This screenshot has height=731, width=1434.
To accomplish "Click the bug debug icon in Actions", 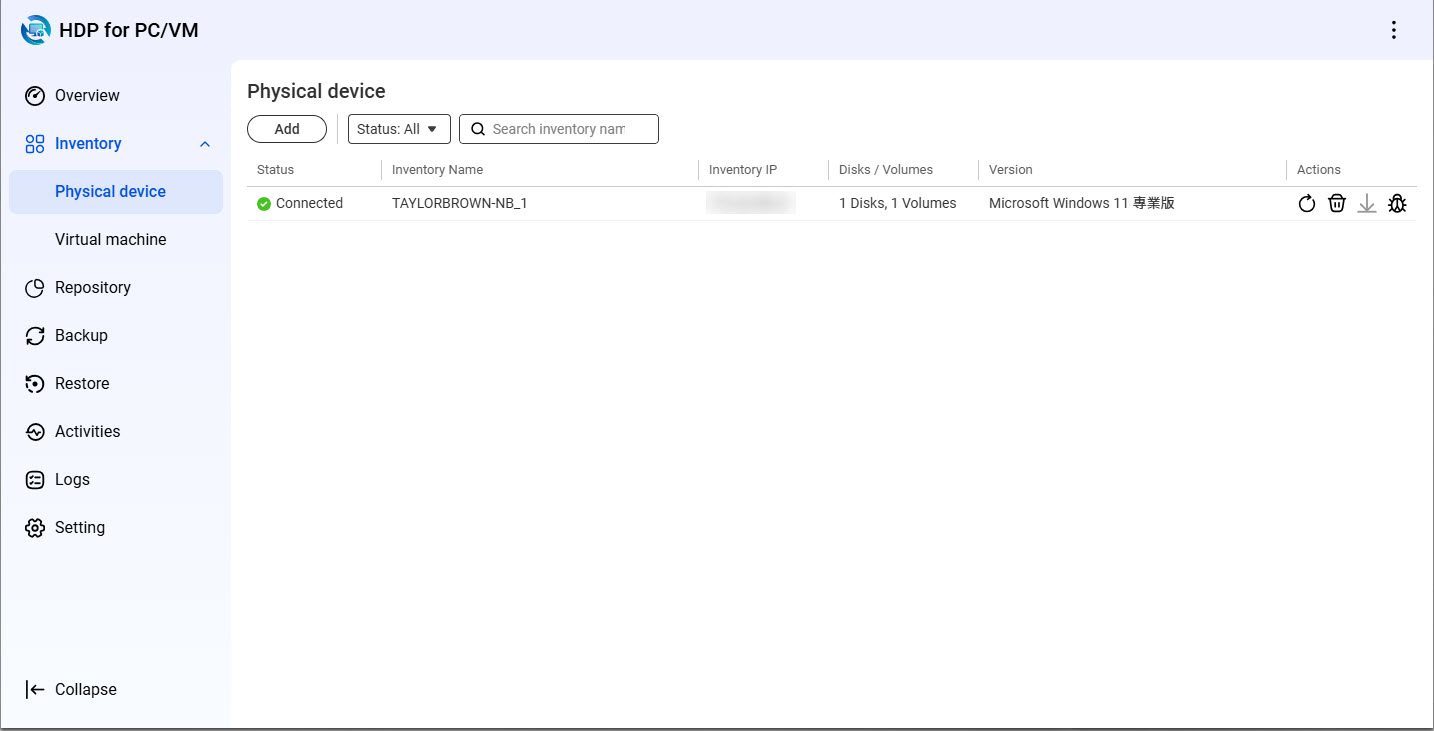I will pyautogui.click(x=1397, y=204).
